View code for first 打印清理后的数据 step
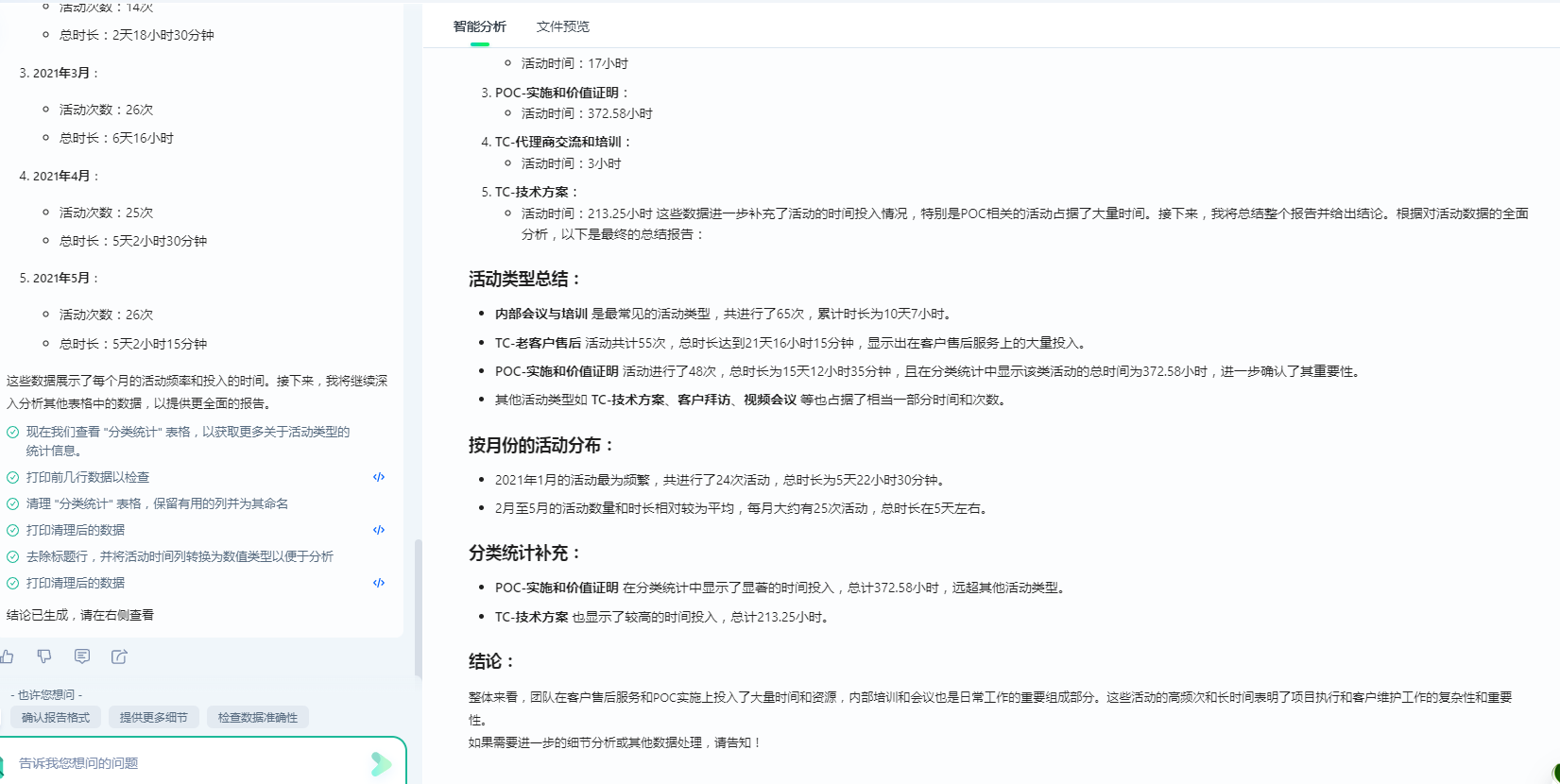The image size is (1560, 784). tap(379, 530)
